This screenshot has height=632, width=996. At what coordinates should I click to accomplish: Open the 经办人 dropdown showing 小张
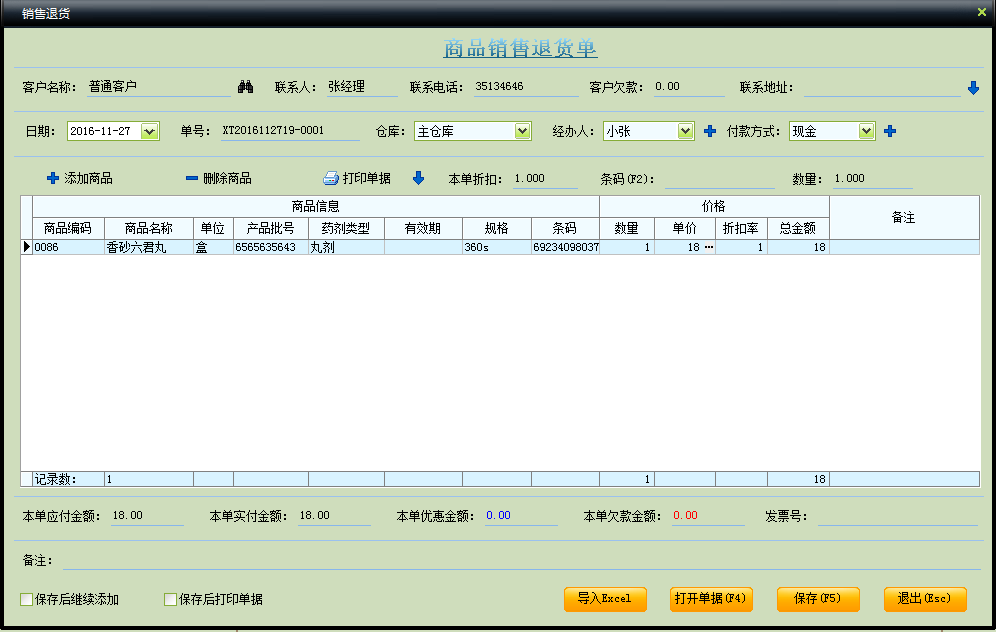[685, 131]
